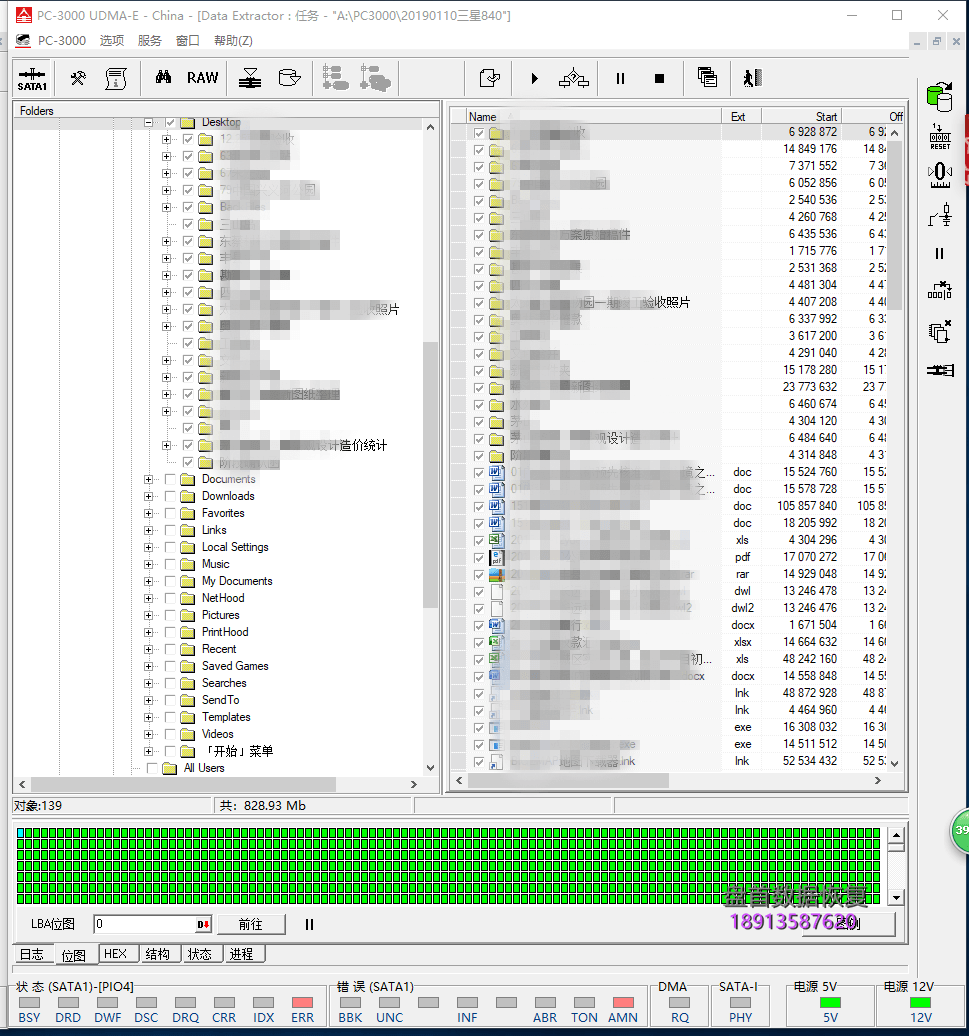Image resolution: width=969 pixels, height=1036 pixels.
Task: Expand the Saved Games node
Action: (x=149, y=666)
